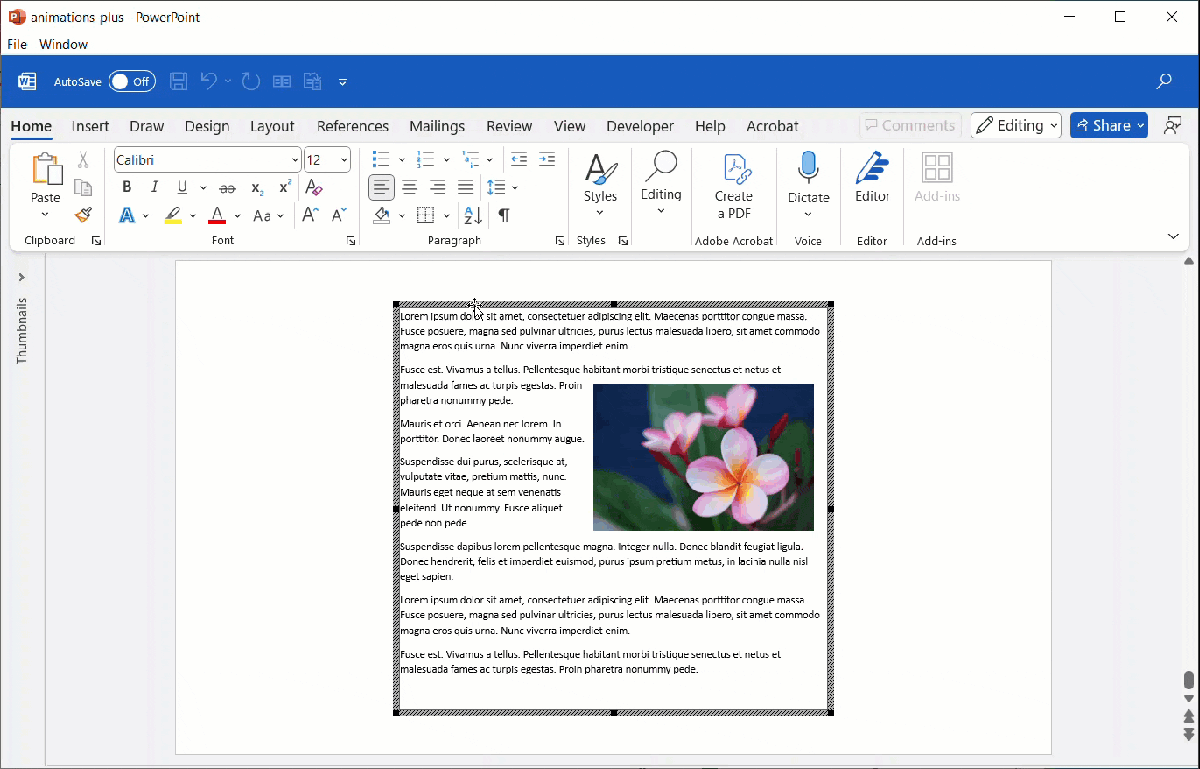Apply Subscript formatting
This screenshot has height=769, width=1200.
257,188
